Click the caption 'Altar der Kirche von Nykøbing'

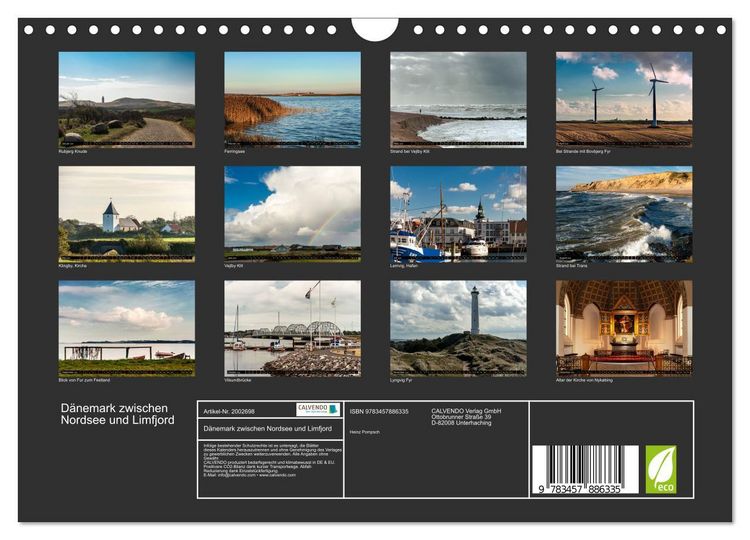584,380
